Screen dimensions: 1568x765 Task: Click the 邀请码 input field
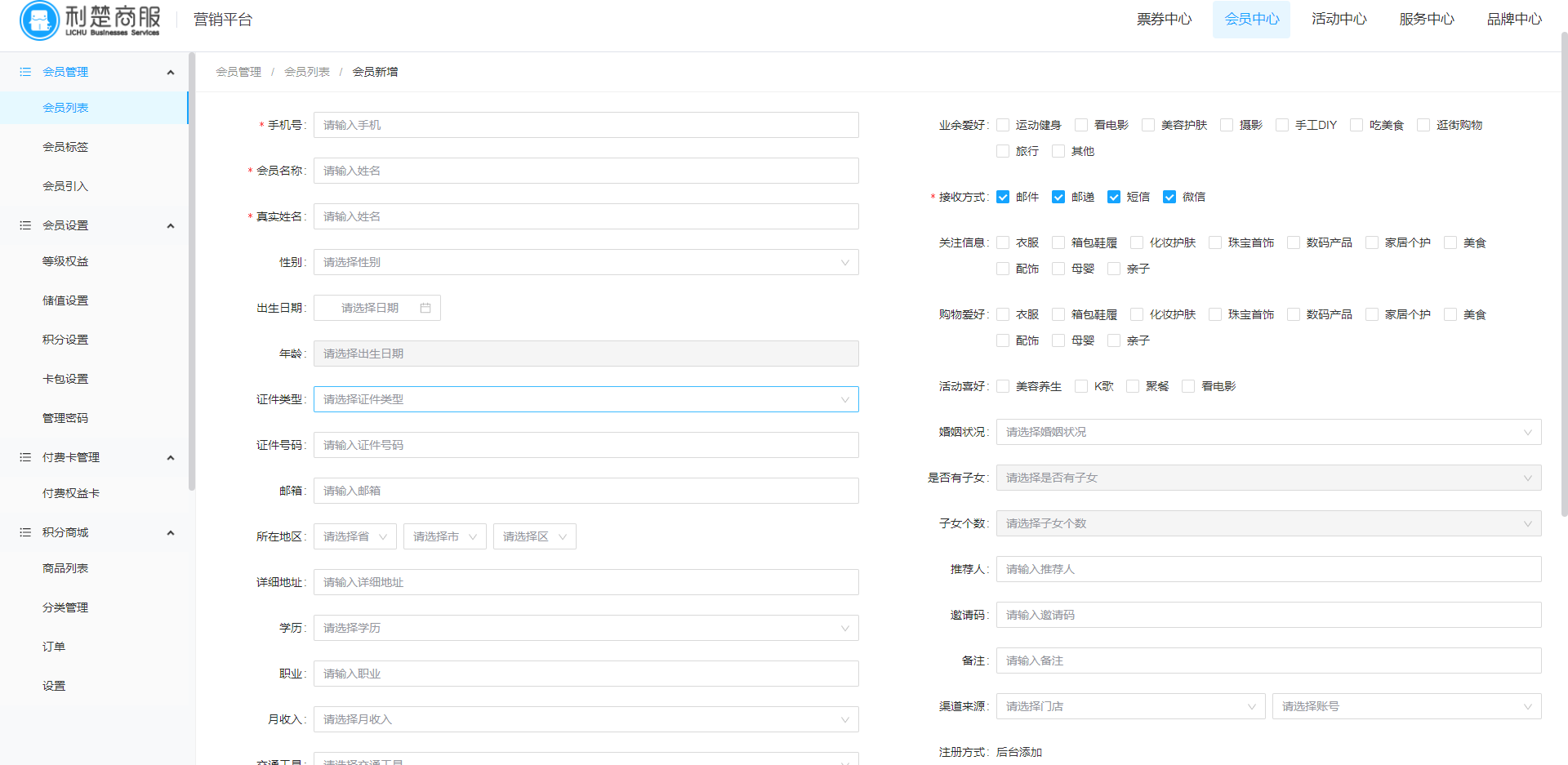[1269, 615]
